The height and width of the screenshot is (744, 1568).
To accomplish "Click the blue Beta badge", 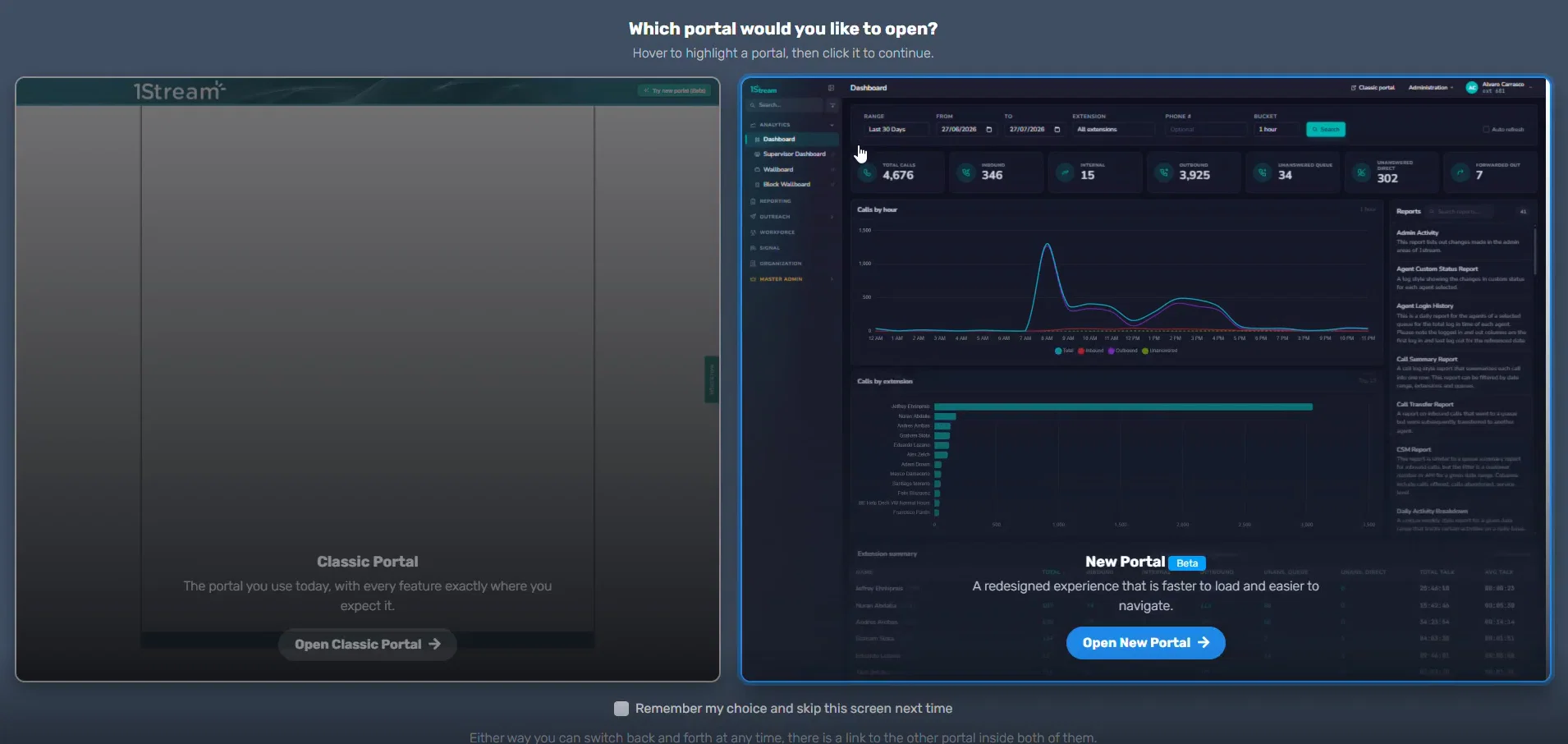I will [1187, 563].
